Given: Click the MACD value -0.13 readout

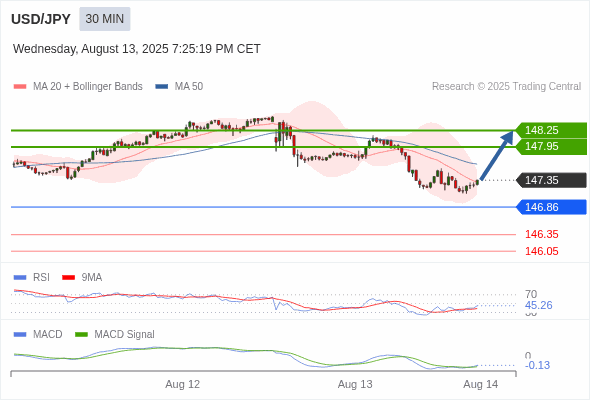Looking at the screenshot, I should tap(537, 365).
